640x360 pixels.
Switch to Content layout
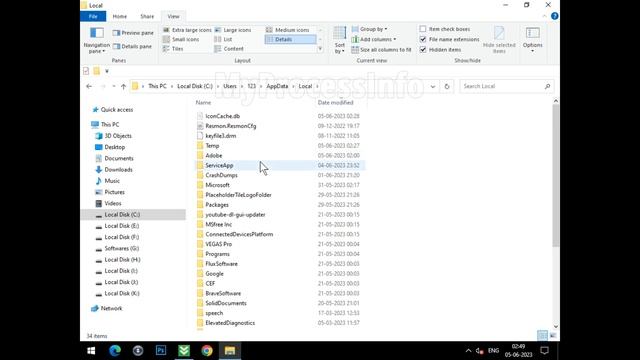click(x=229, y=49)
